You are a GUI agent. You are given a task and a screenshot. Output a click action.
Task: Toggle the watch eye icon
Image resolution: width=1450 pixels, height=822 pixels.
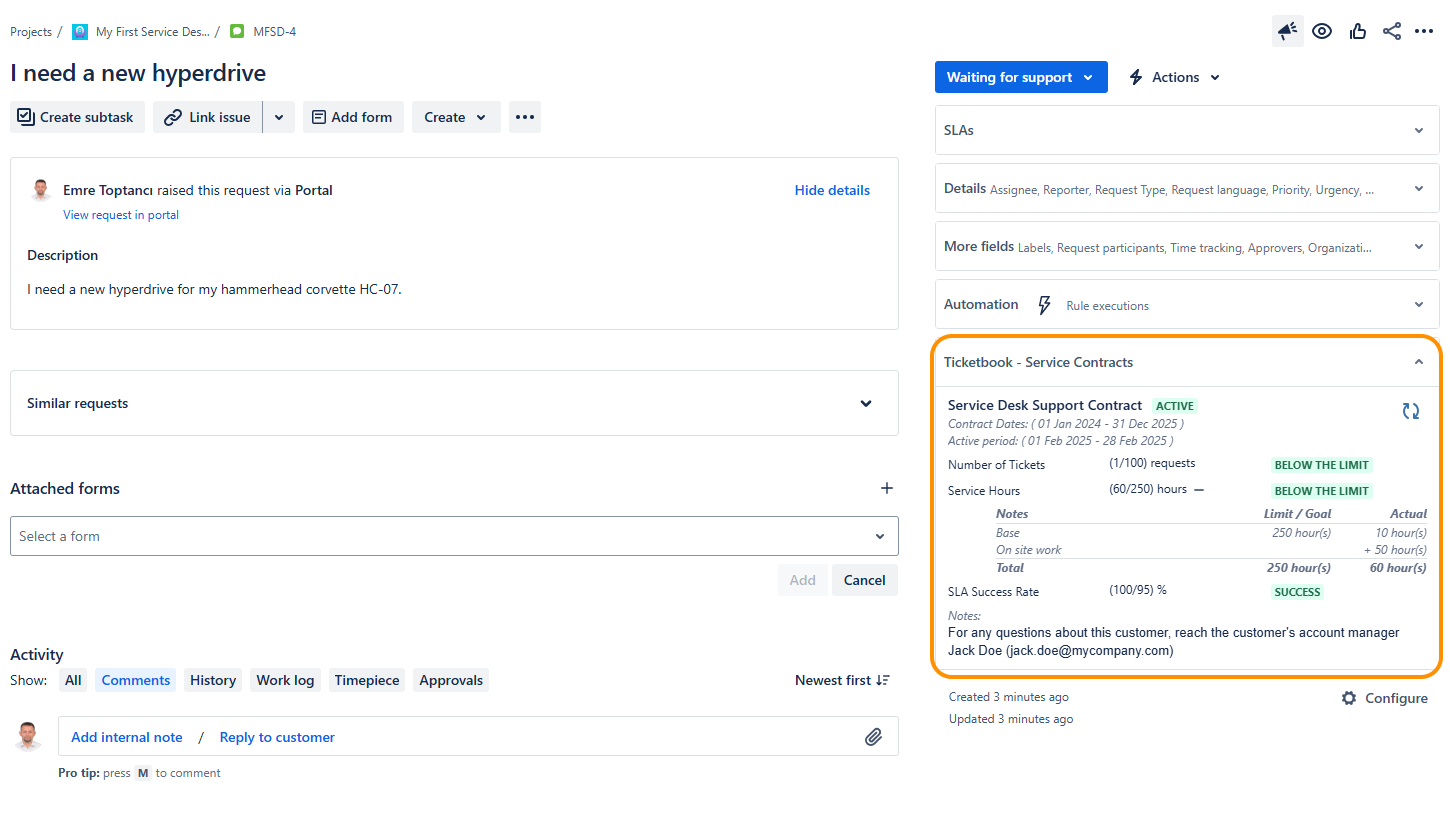(1322, 31)
